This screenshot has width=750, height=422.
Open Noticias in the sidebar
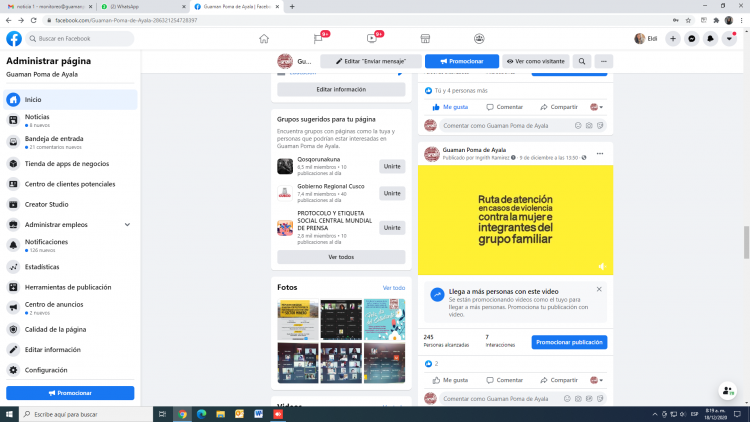70,120
